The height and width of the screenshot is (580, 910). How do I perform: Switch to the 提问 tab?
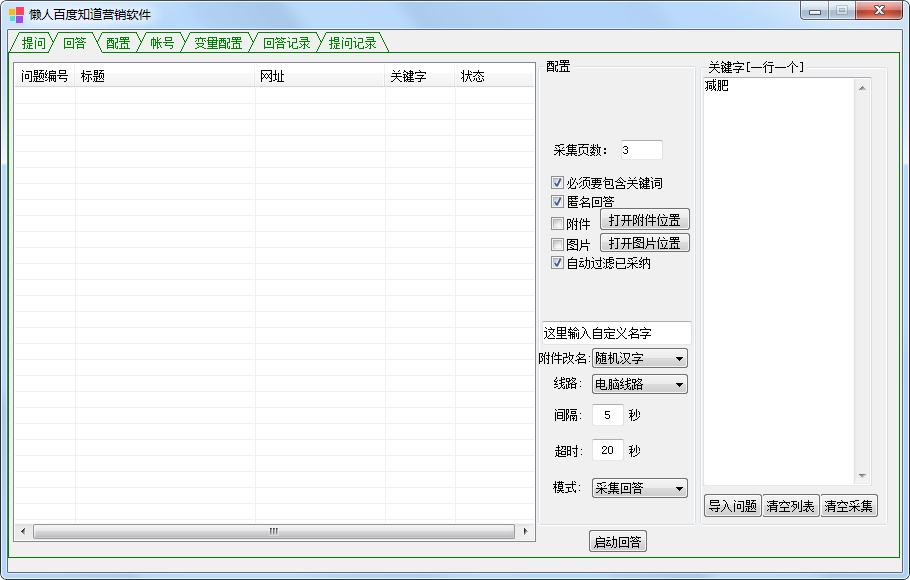(33, 43)
